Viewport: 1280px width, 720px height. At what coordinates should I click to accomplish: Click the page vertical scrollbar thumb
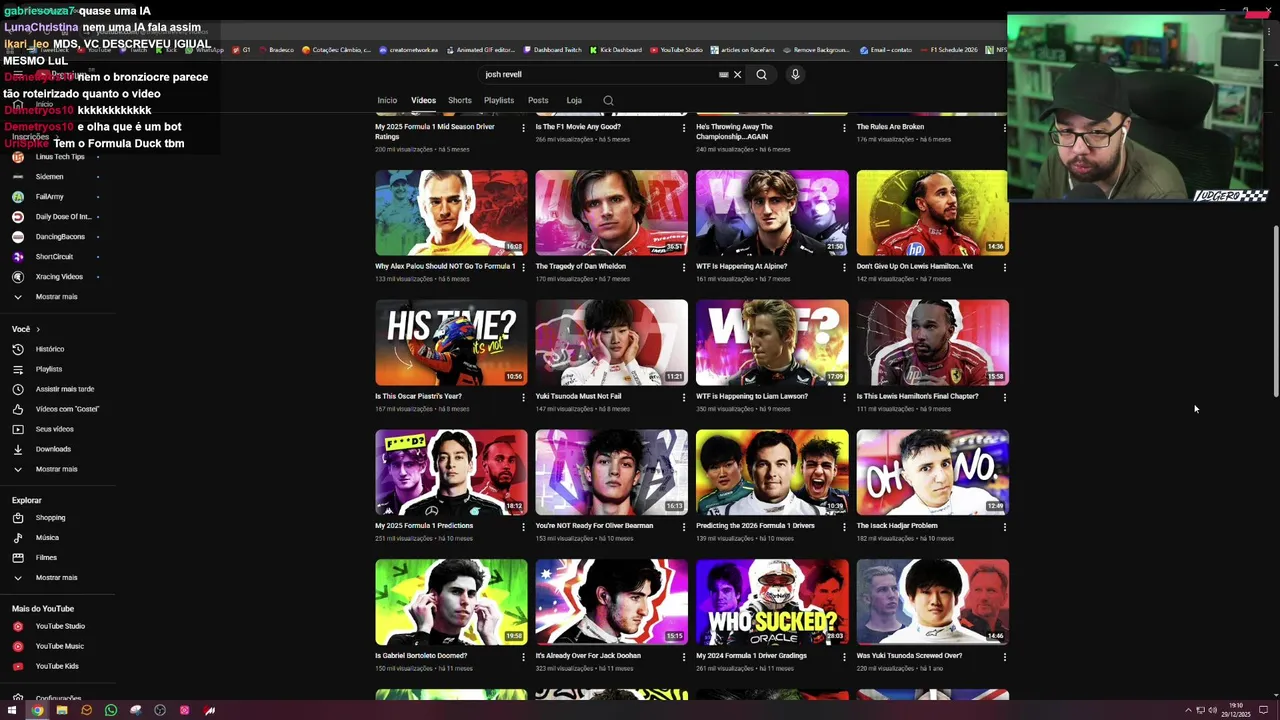pyautogui.click(x=1275, y=313)
